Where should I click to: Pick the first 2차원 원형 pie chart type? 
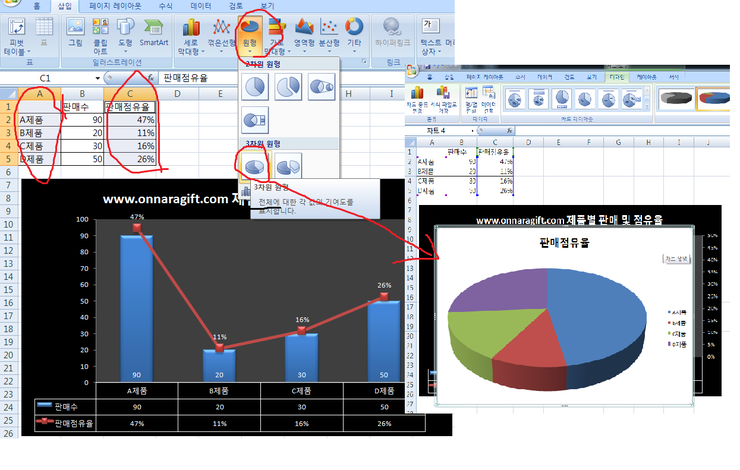(x=255, y=87)
